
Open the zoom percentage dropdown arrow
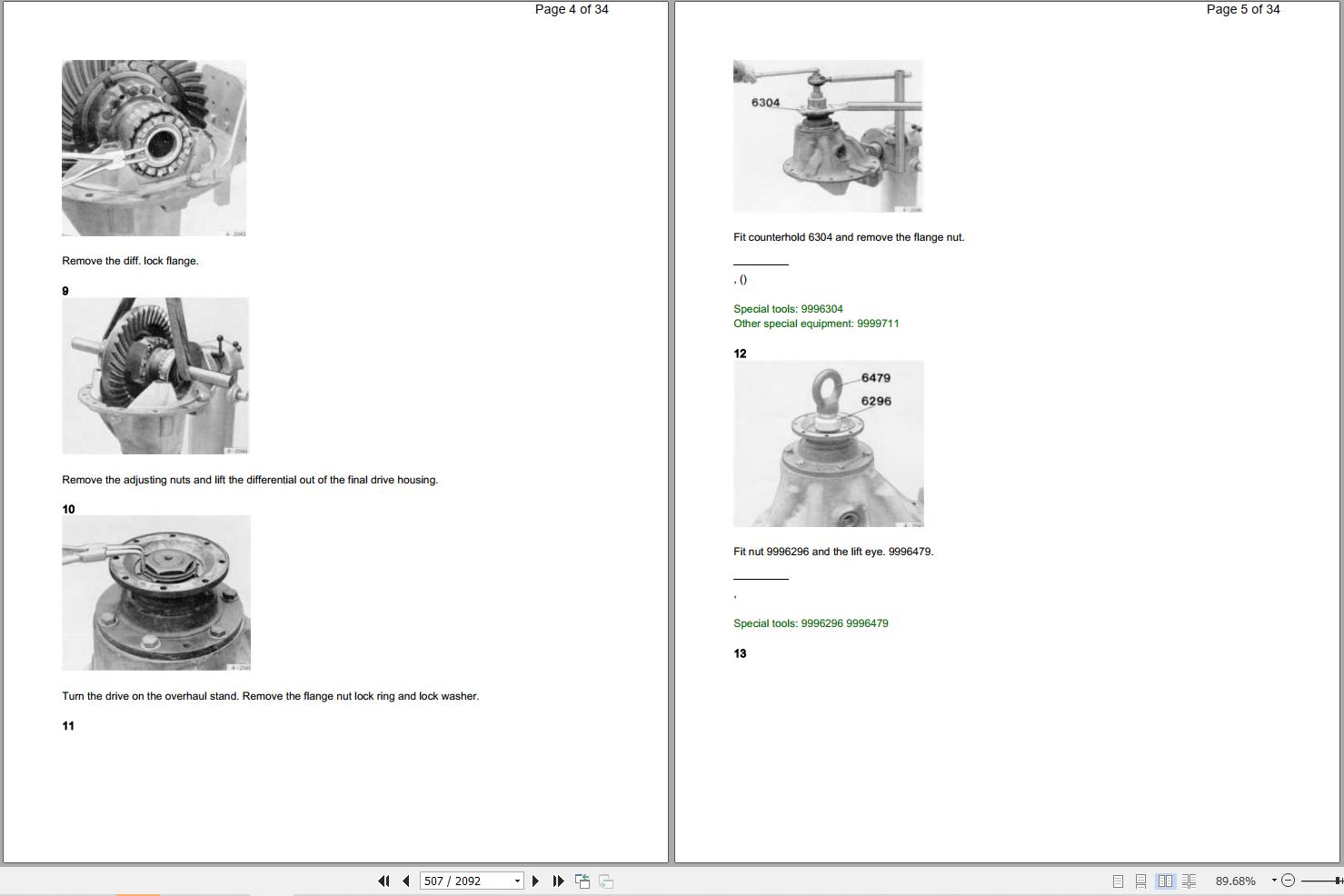[x=1274, y=881]
